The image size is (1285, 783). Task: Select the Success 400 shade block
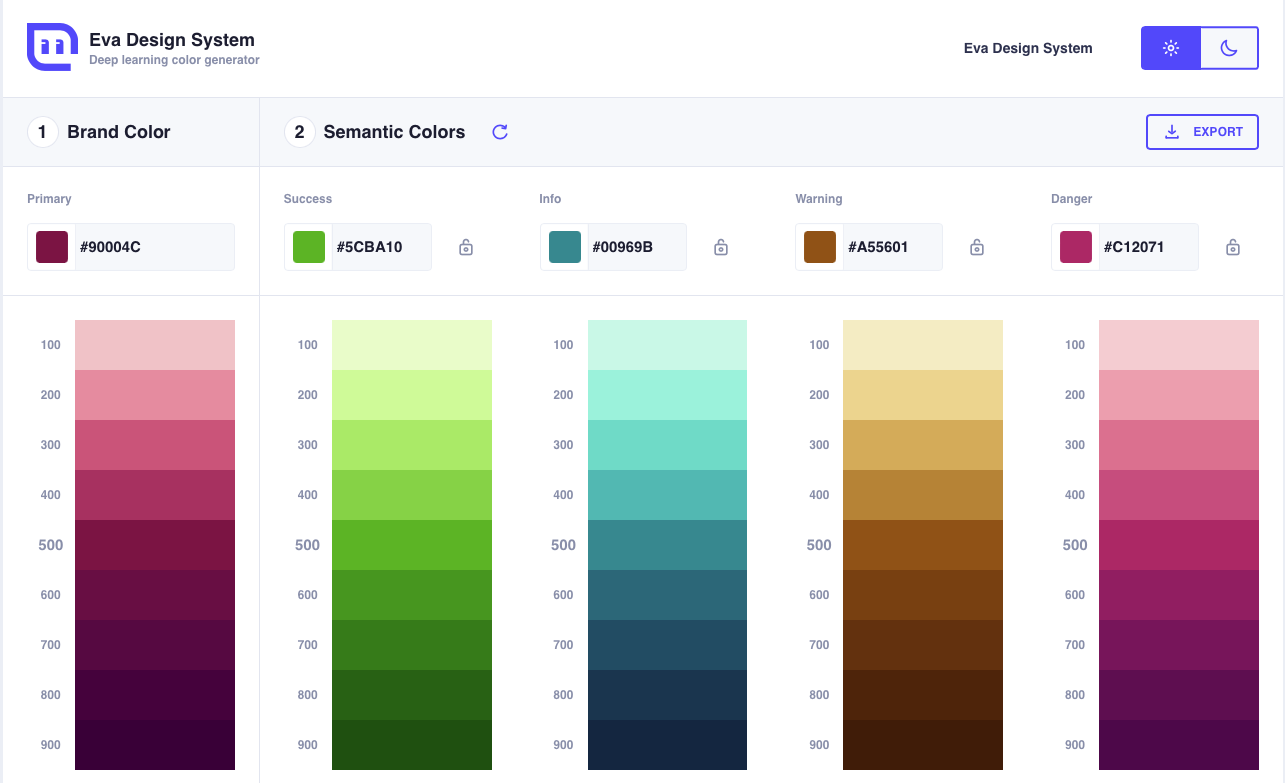click(412, 495)
